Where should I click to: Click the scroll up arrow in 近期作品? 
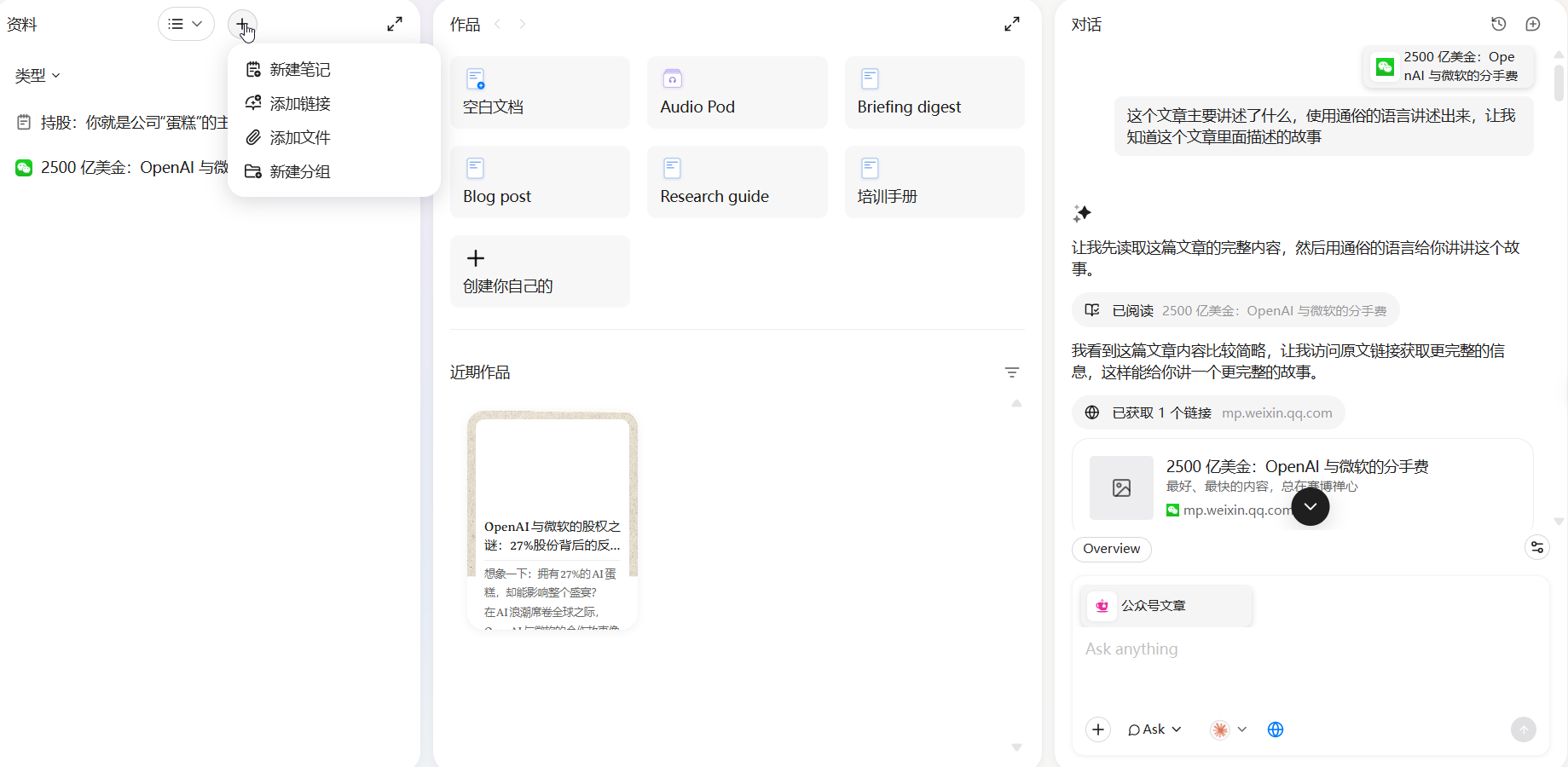point(1016,404)
